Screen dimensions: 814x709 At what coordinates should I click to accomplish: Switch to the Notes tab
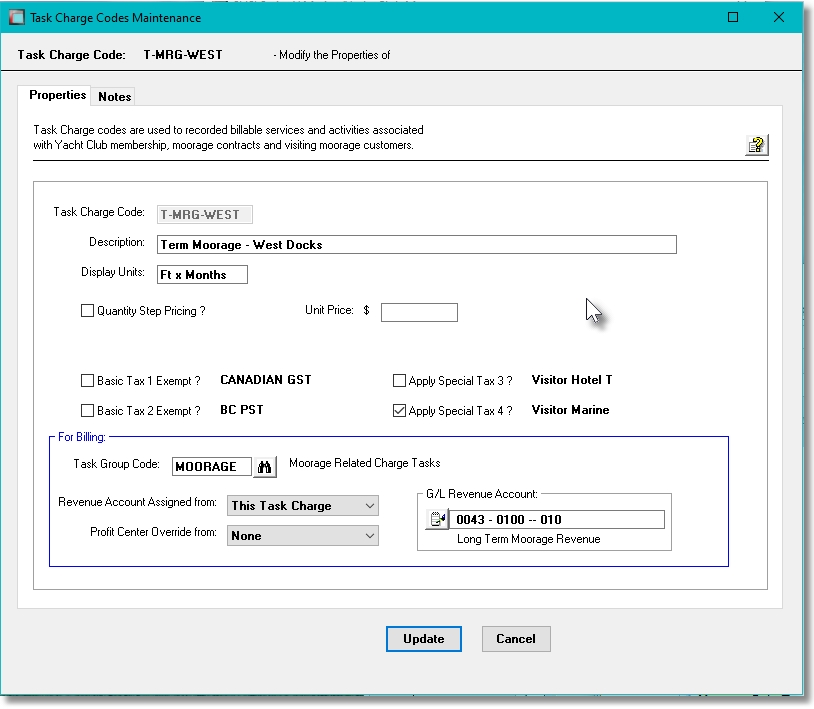coord(113,96)
